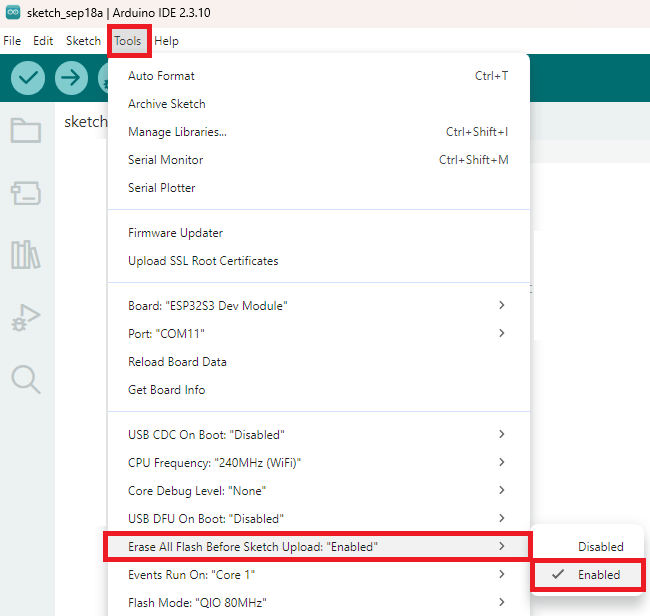Click the Arduino logo in title bar
Screen dimensions: 650x616
tap(13, 12)
